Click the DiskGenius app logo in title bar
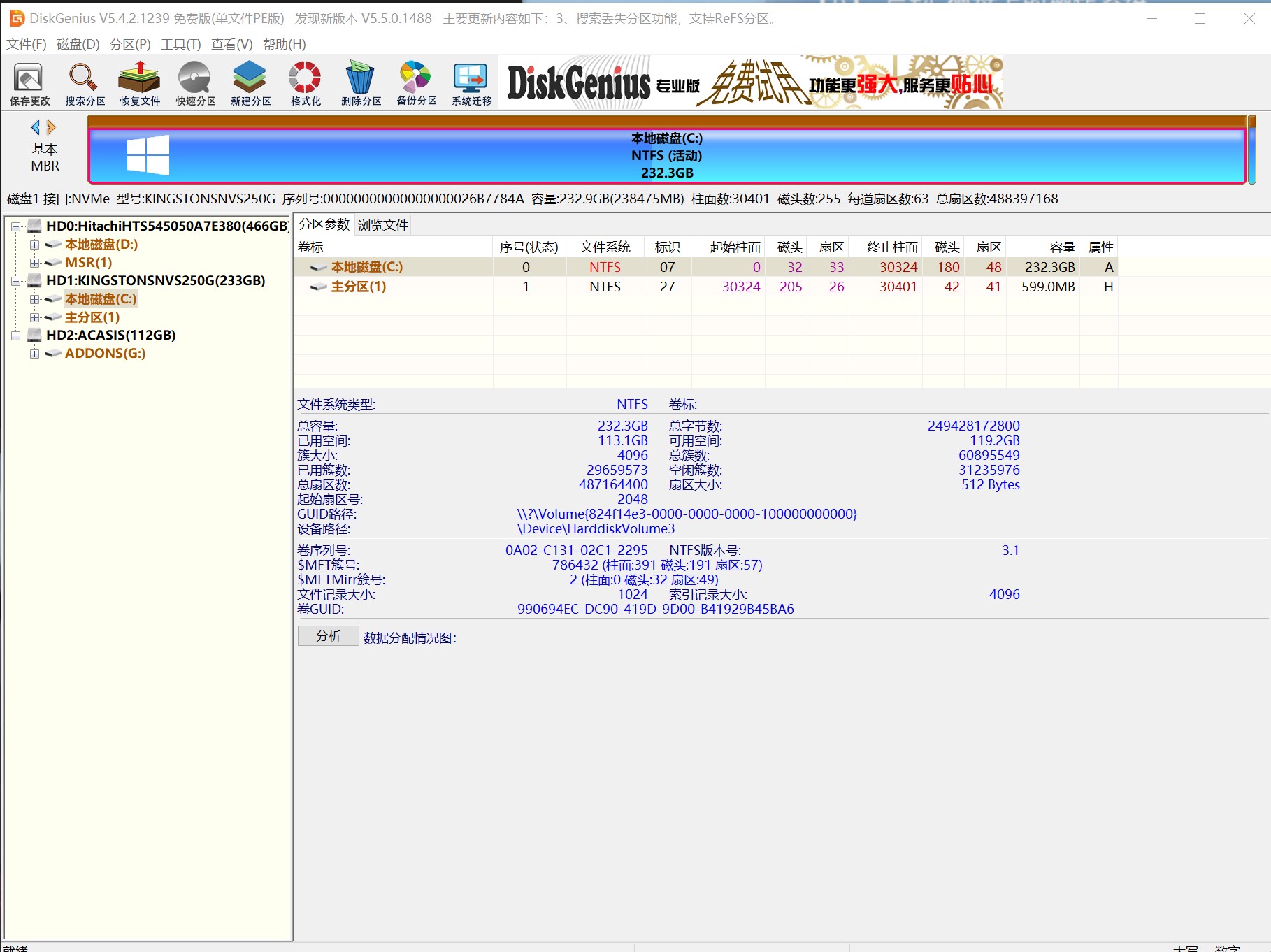 pyautogui.click(x=17, y=18)
